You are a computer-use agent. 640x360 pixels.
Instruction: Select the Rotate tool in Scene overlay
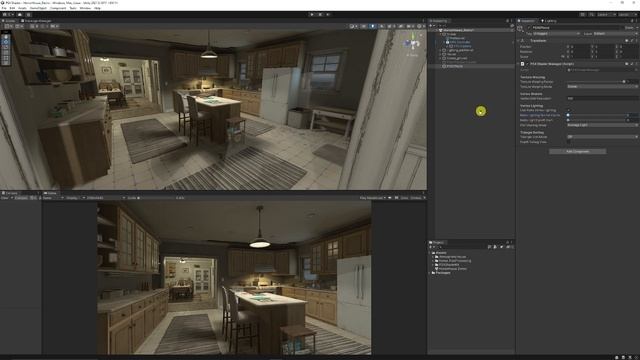[6, 47]
